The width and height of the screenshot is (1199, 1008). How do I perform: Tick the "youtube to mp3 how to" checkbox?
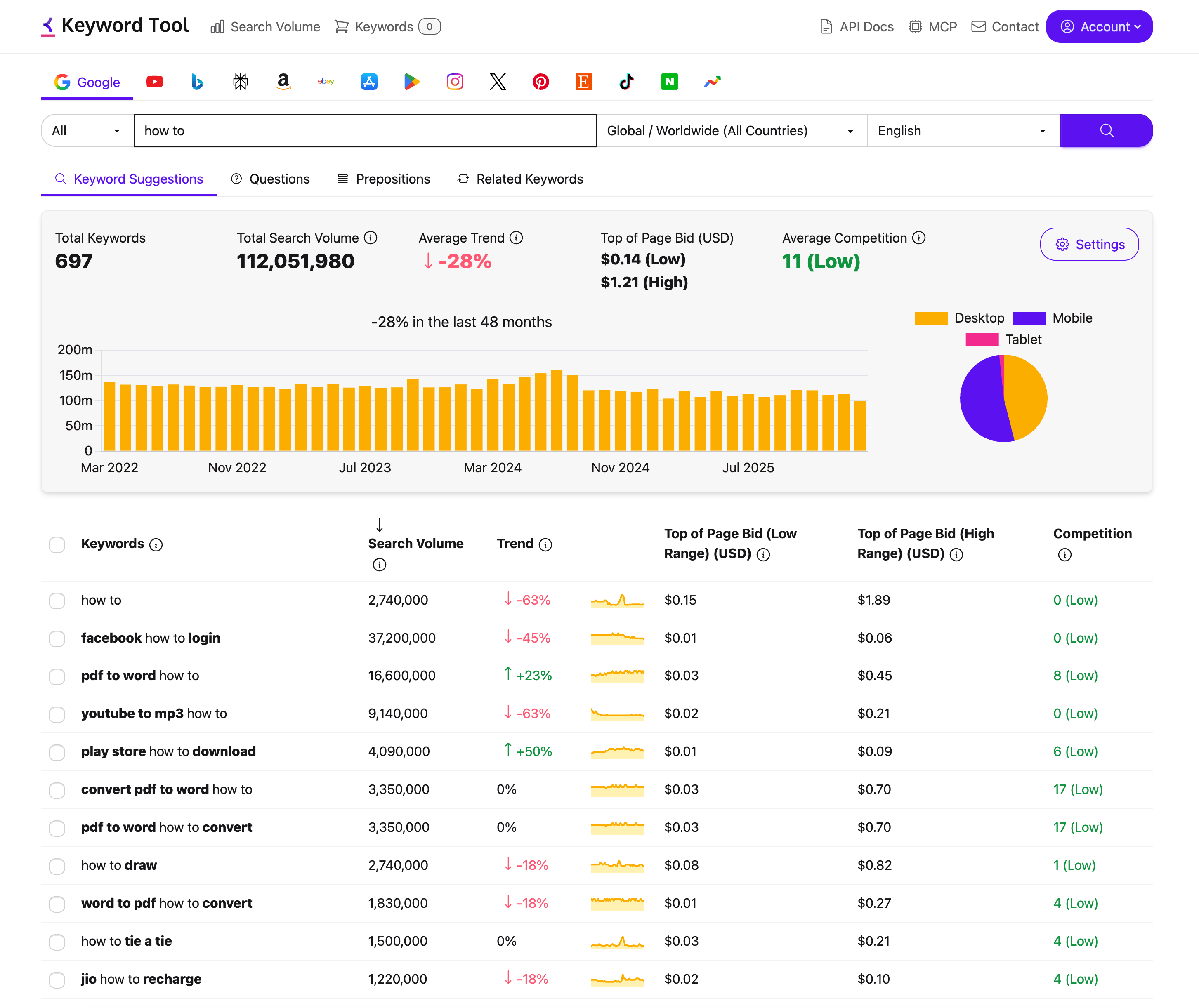(x=57, y=714)
